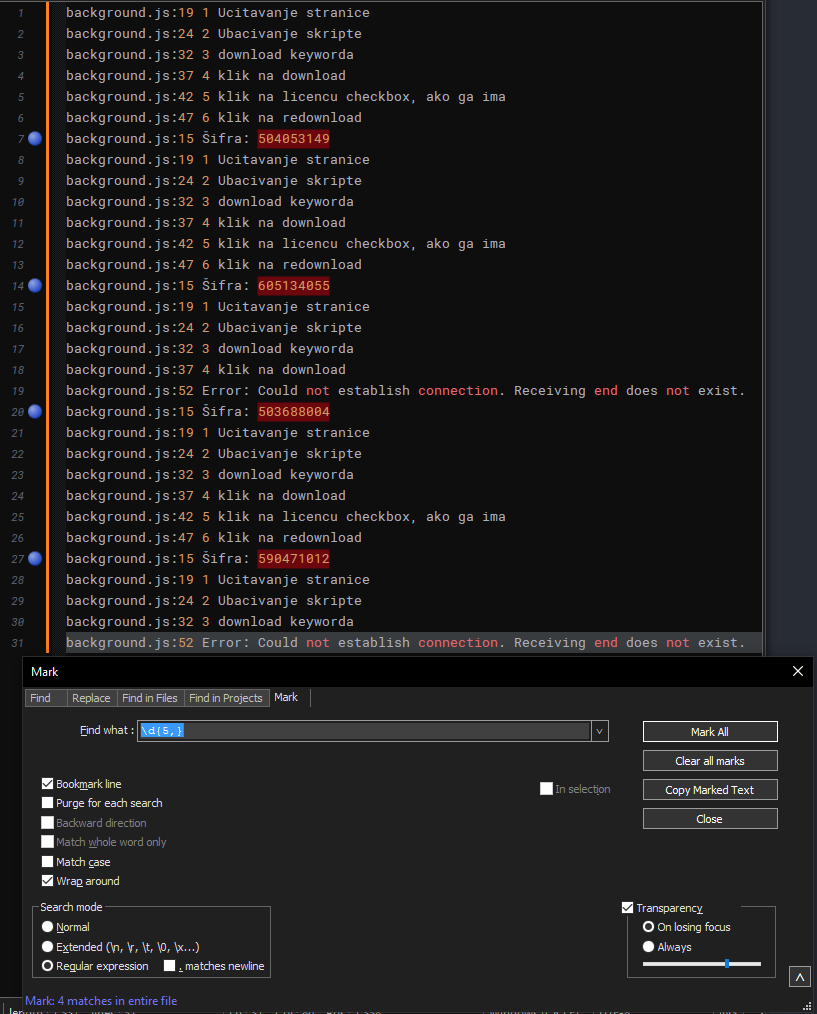Screen dimensions: 817x1014
Task: Switch to the Find in Projects tab
Action: click(x=226, y=698)
